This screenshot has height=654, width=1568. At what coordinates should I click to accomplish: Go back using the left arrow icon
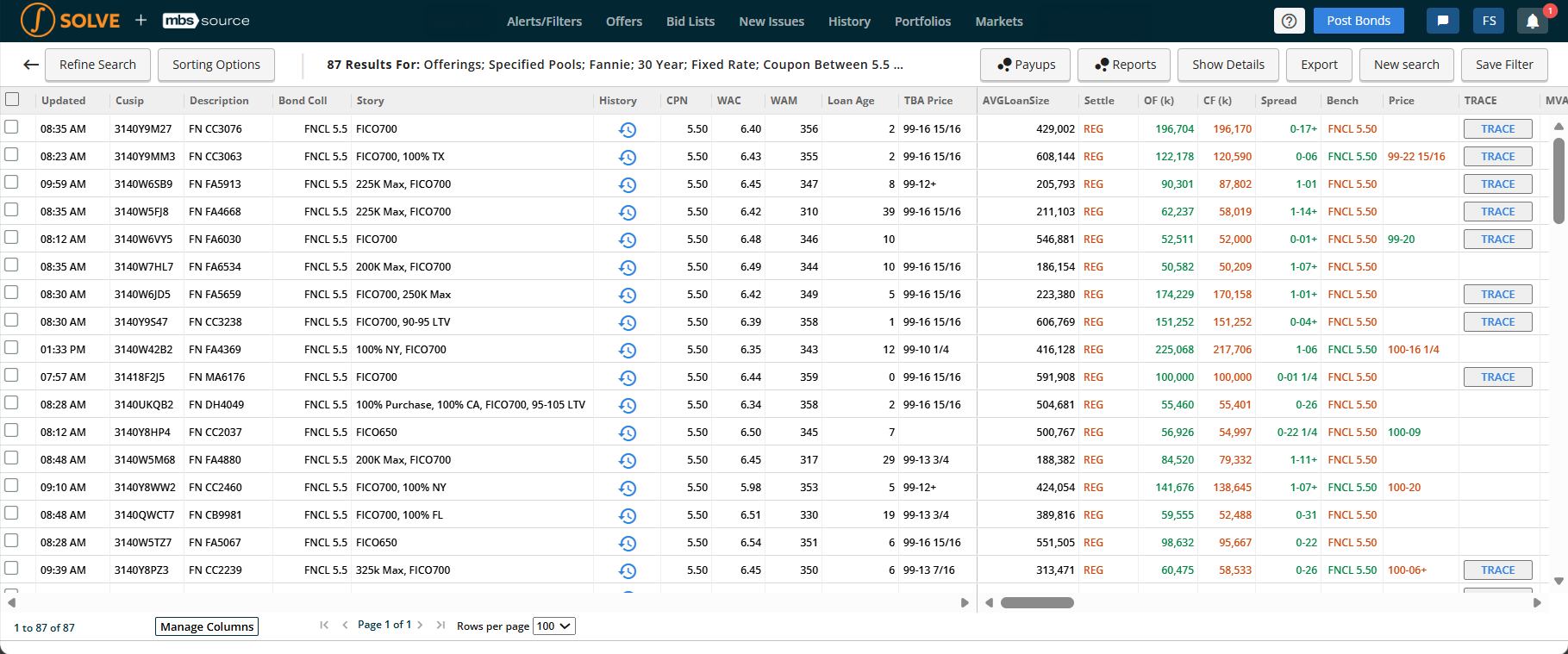tap(31, 65)
